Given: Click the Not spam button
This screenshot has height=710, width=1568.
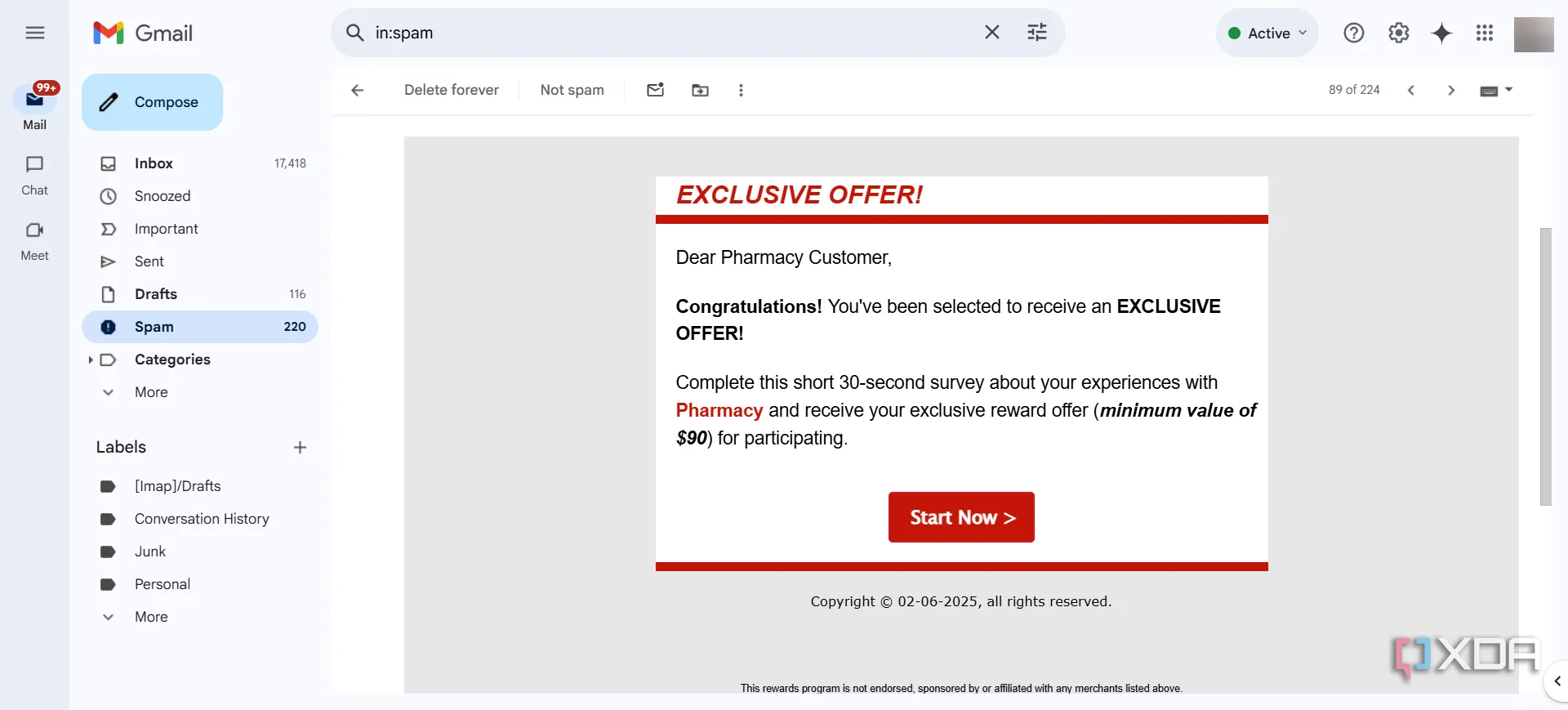Looking at the screenshot, I should tap(572, 90).
